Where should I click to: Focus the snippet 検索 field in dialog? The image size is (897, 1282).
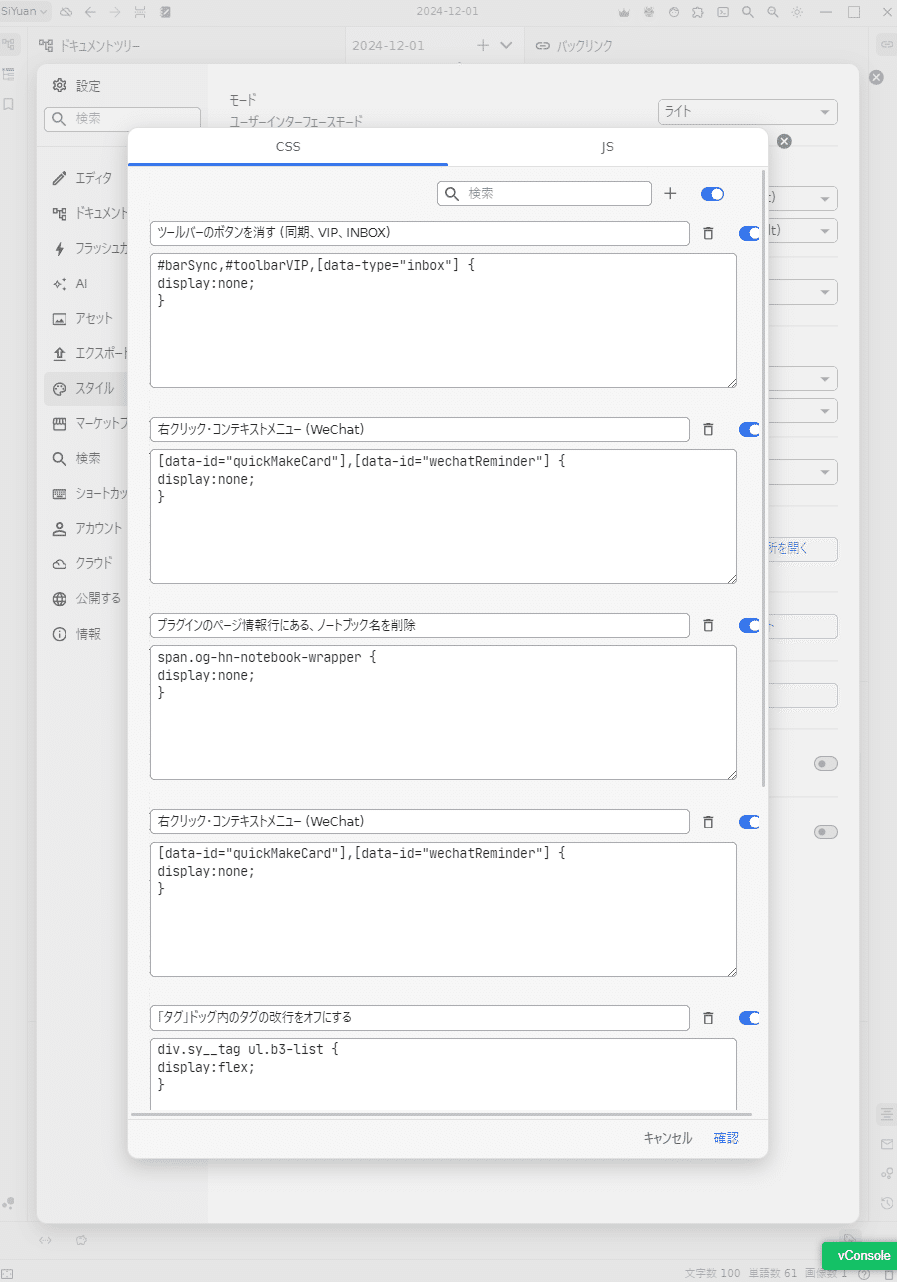tap(544, 193)
